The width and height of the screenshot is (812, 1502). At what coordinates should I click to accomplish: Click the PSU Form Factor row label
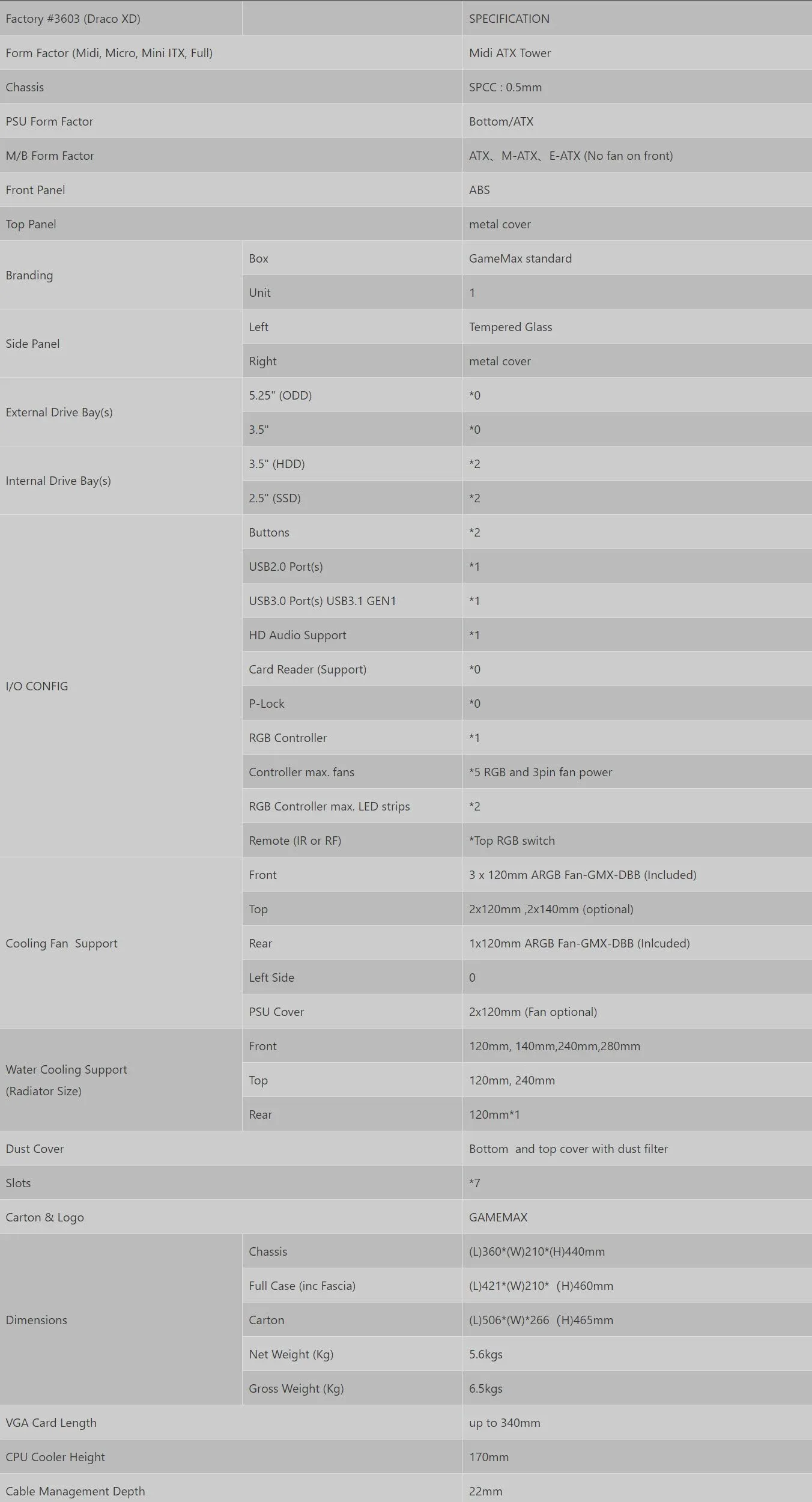click(49, 121)
